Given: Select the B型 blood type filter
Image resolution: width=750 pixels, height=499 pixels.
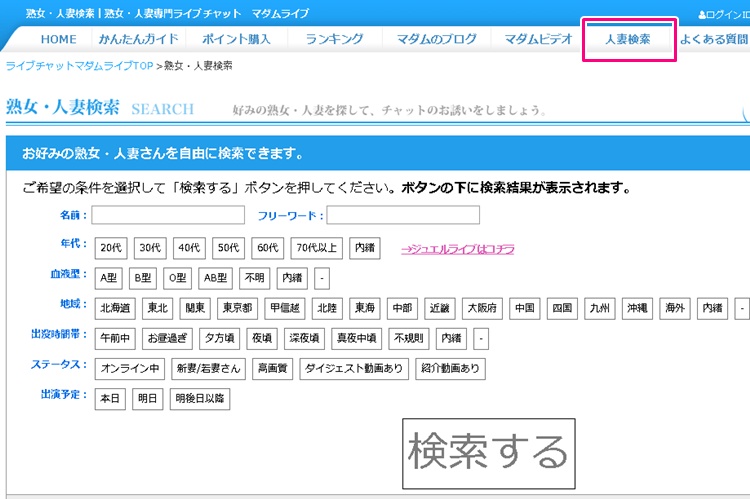Looking at the screenshot, I should pyautogui.click(x=143, y=278).
